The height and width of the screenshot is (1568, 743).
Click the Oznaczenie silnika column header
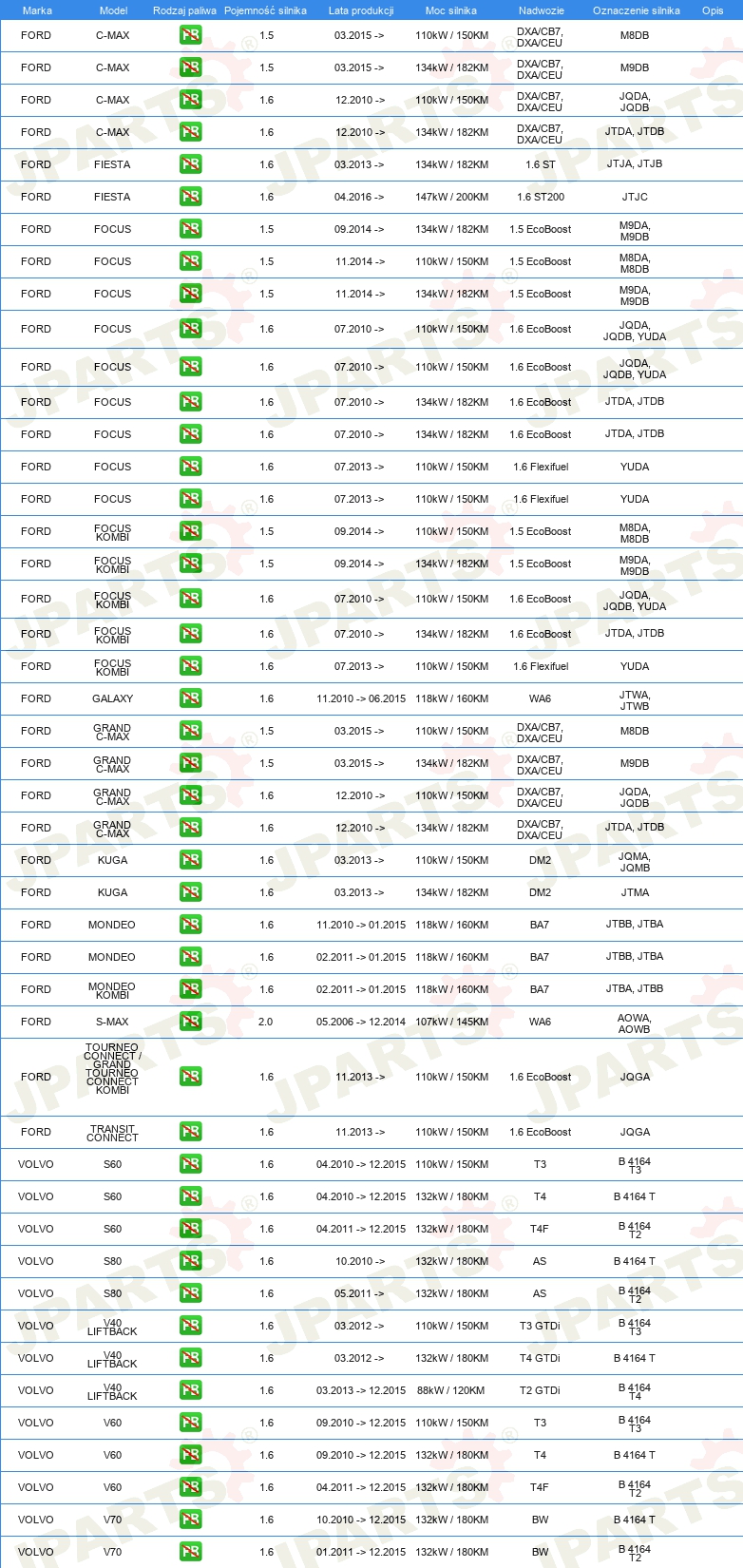[637, 10]
